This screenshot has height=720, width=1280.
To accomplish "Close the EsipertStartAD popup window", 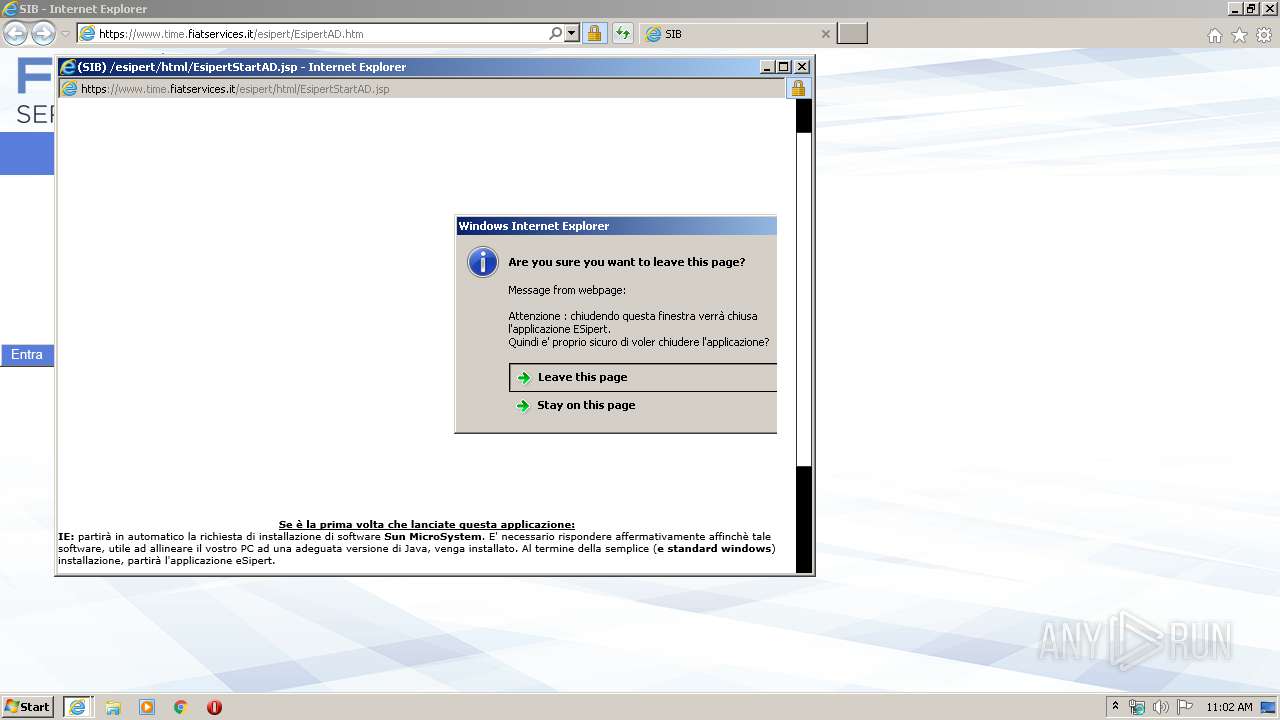I will click(801, 67).
